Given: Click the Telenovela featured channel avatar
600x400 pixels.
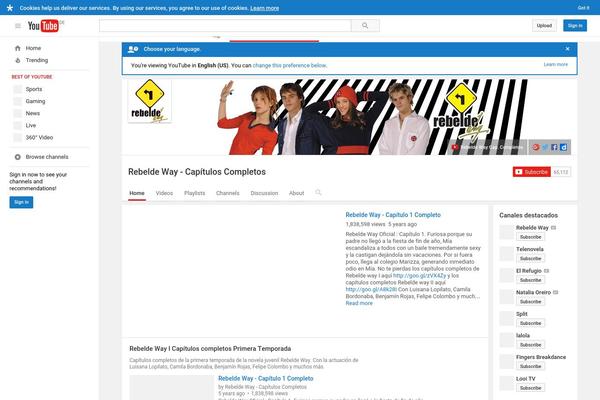Looking at the screenshot, I should click(x=507, y=253).
